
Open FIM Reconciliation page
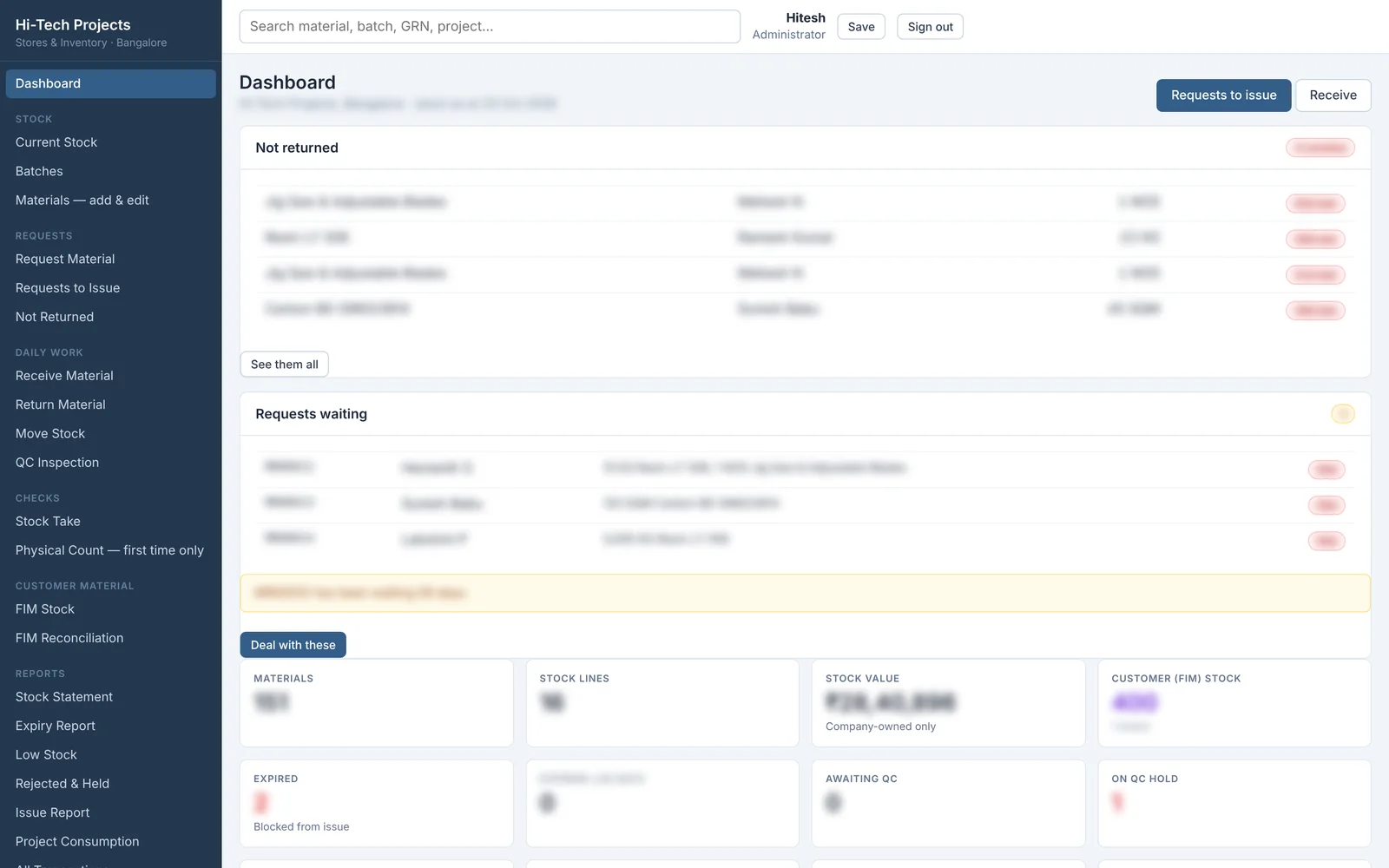[x=110, y=638]
